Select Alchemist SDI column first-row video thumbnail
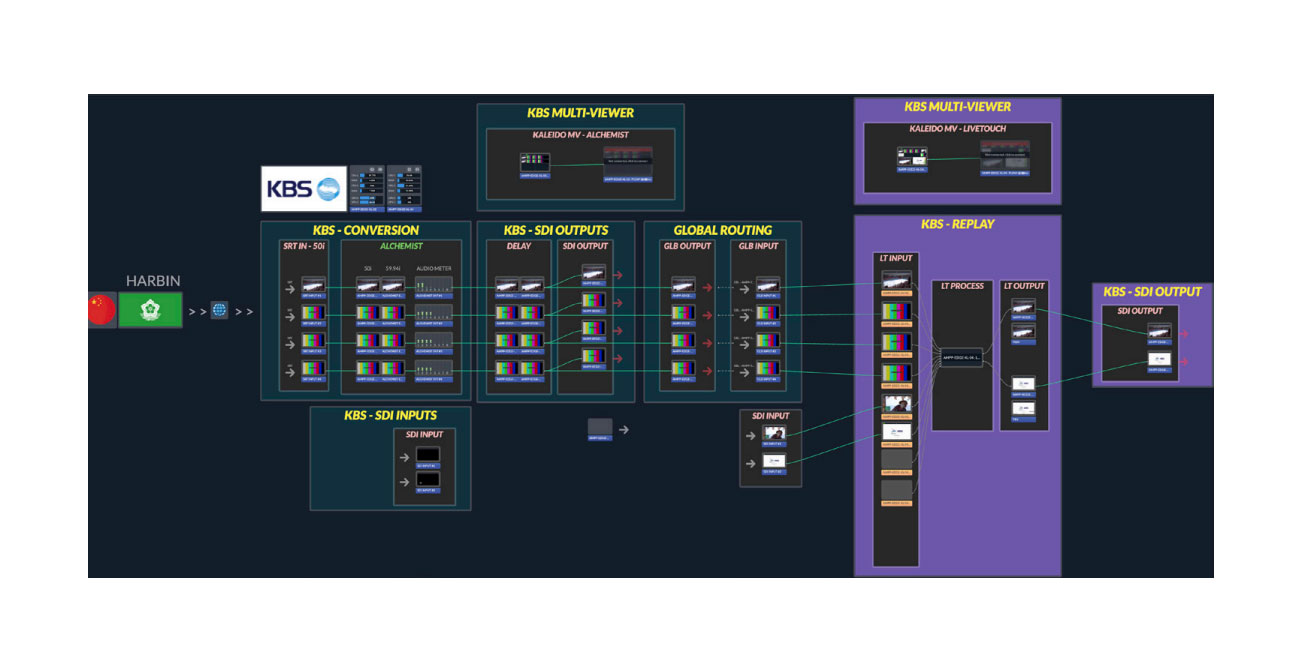 pos(367,285)
